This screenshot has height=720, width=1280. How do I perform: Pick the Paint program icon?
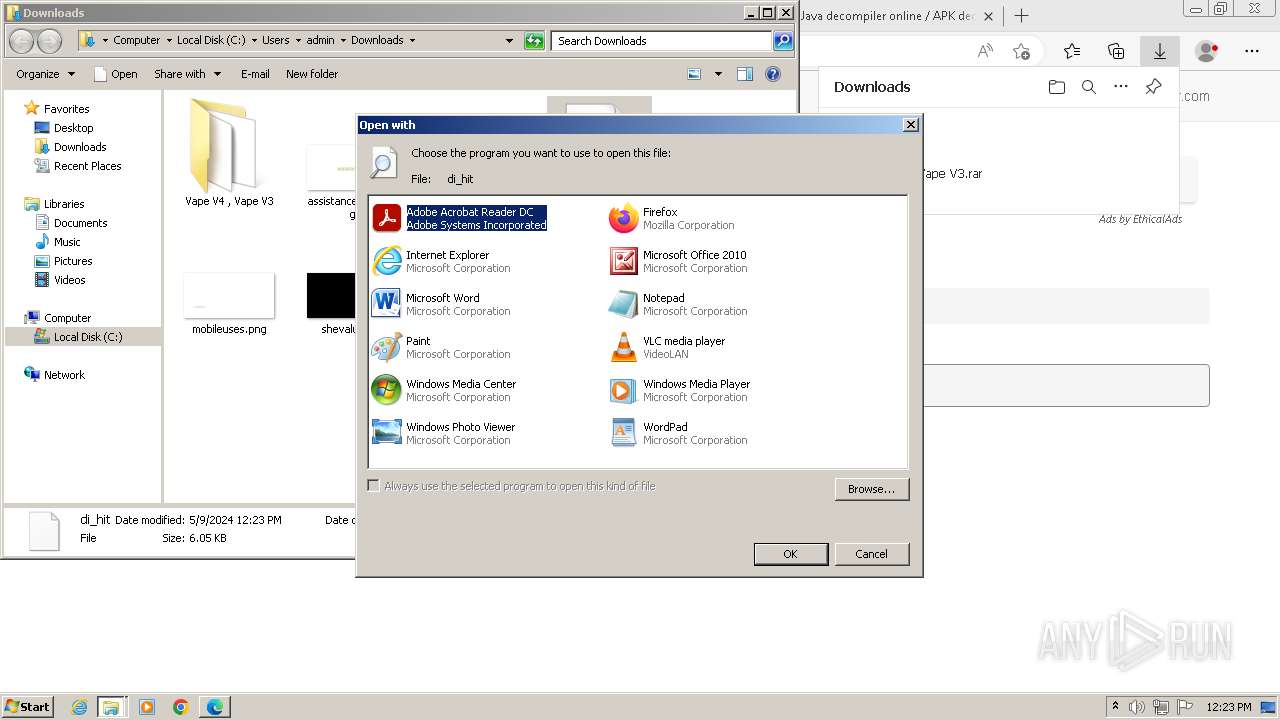(x=386, y=347)
